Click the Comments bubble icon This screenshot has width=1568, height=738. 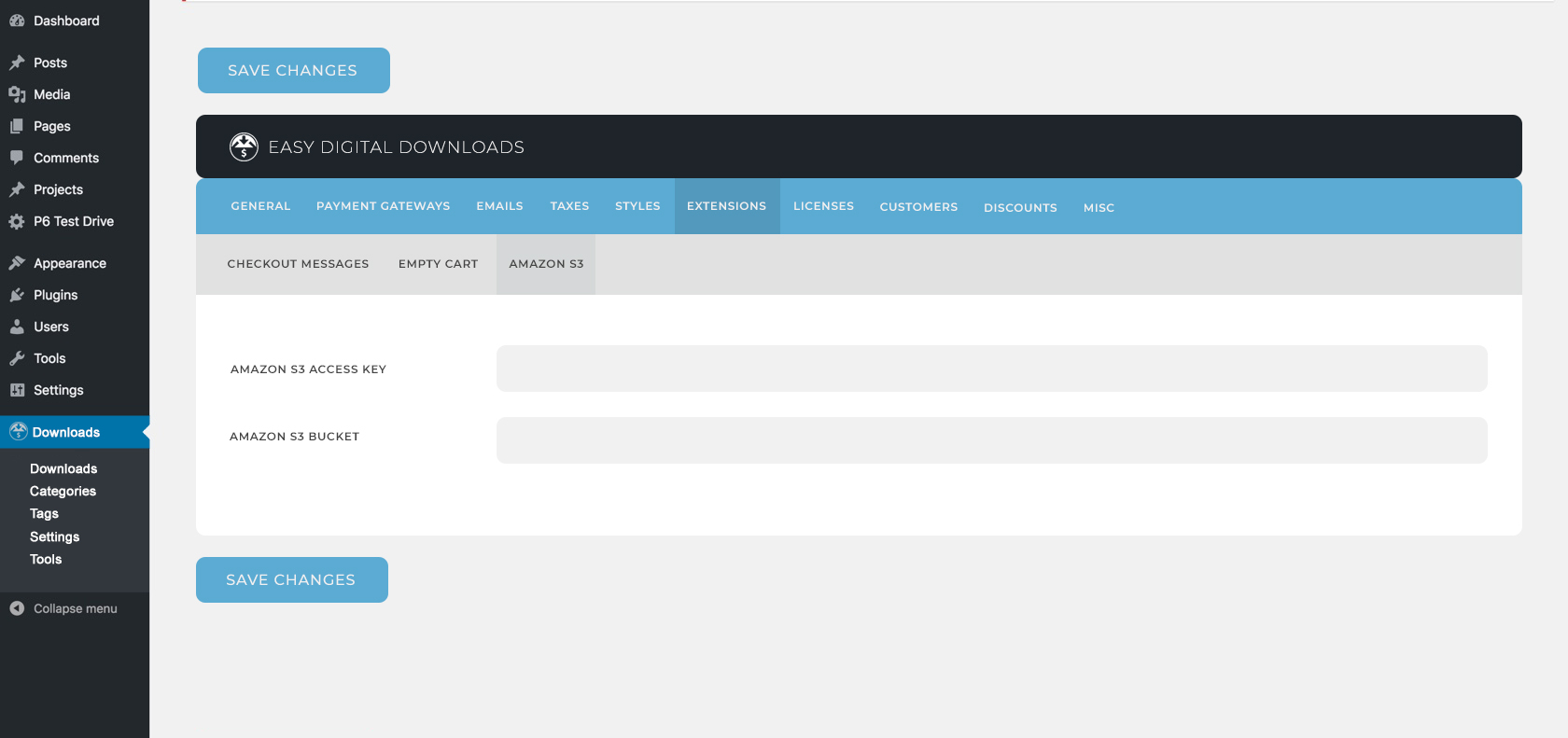(x=17, y=158)
